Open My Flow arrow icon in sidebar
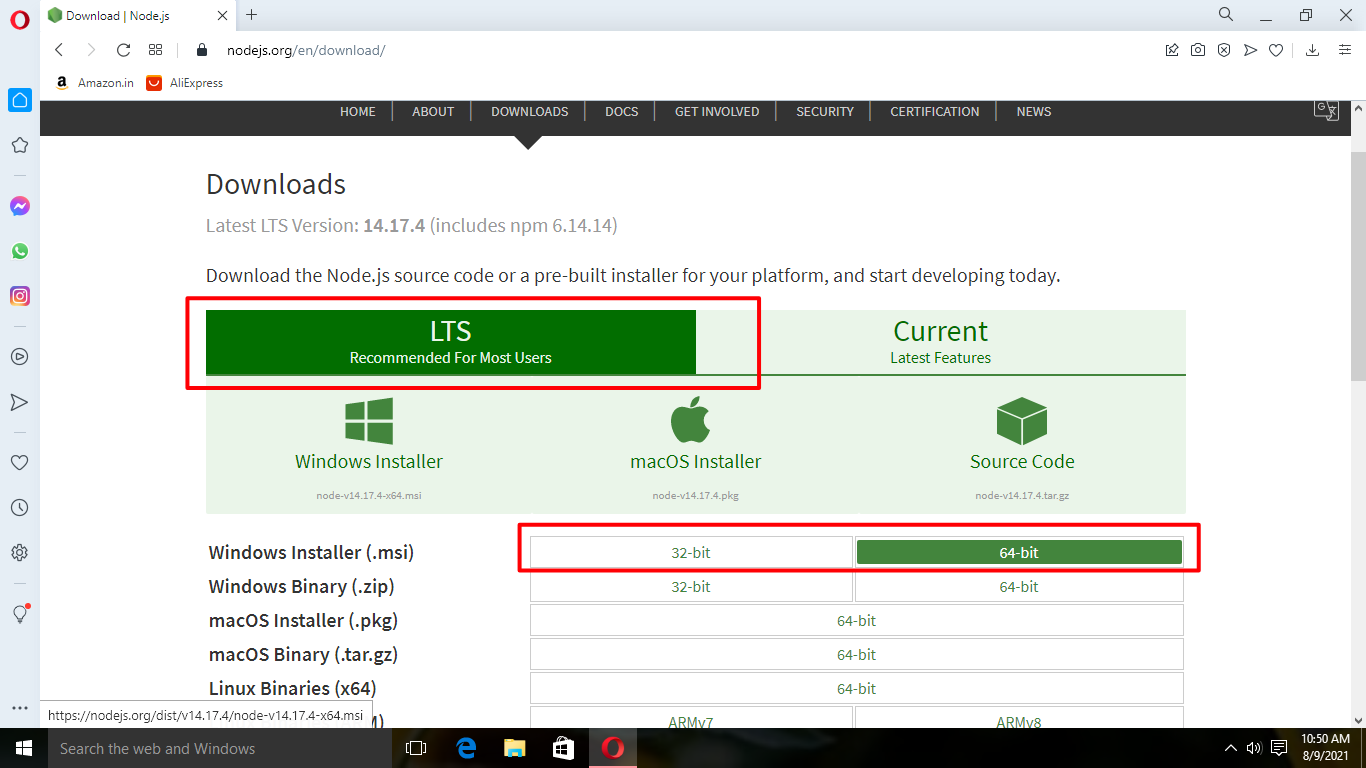 pyautogui.click(x=20, y=402)
